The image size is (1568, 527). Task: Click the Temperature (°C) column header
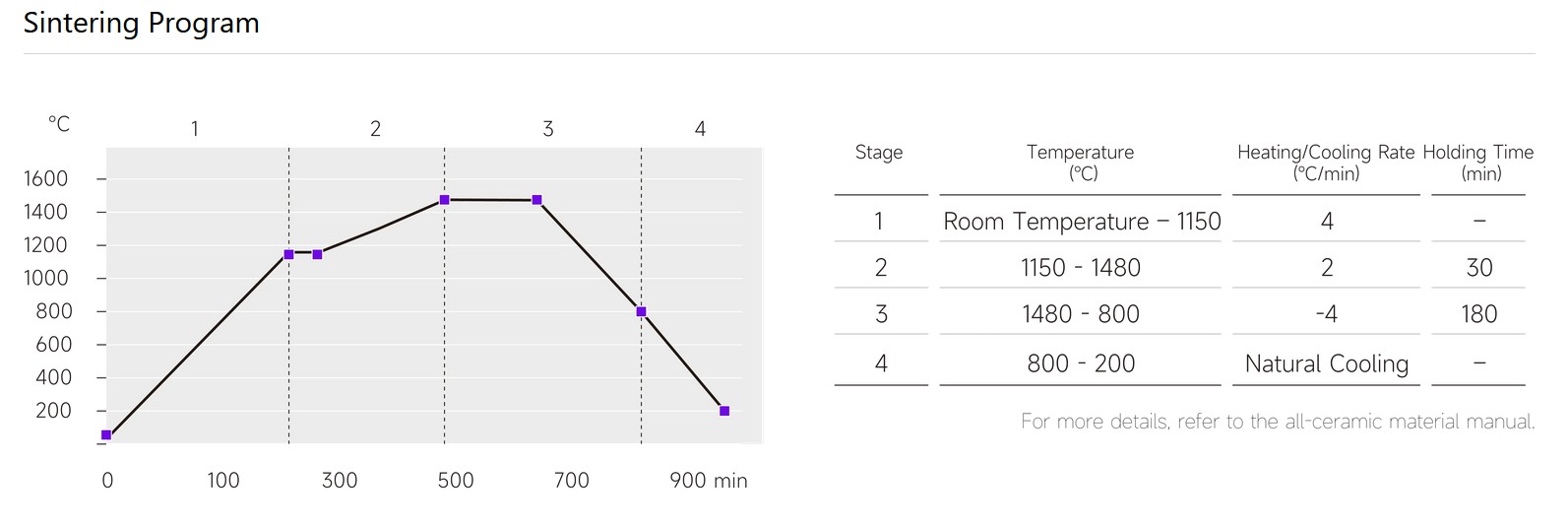[x=1081, y=163]
